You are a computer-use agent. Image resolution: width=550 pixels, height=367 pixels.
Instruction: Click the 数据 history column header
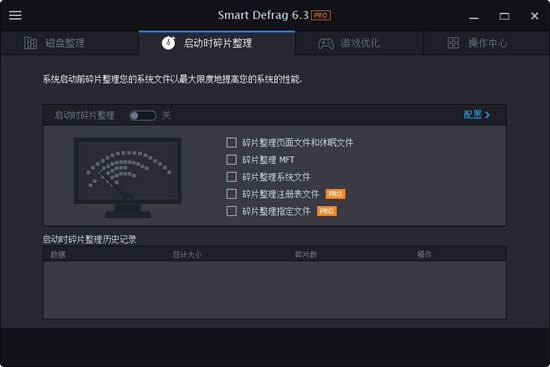tap(58, 254)
